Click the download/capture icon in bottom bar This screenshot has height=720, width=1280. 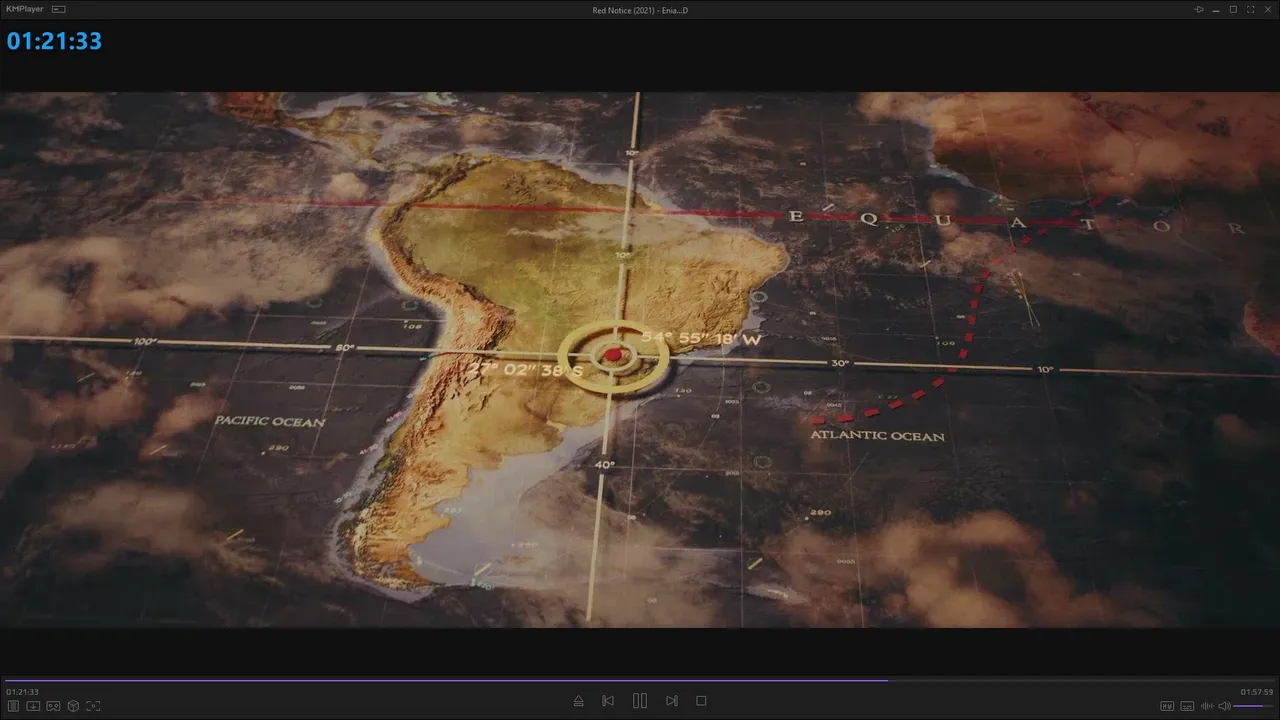point(33,706)
